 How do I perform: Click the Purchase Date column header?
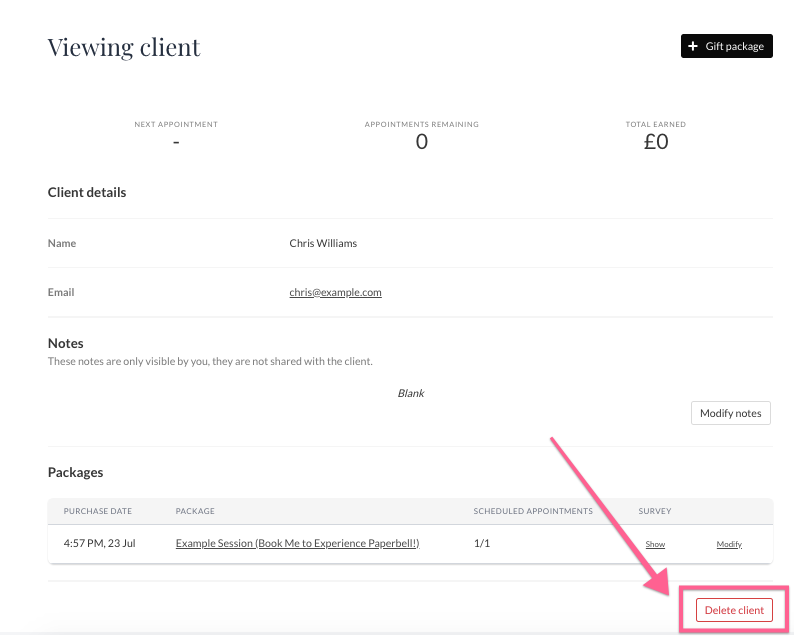pos(98,511)
